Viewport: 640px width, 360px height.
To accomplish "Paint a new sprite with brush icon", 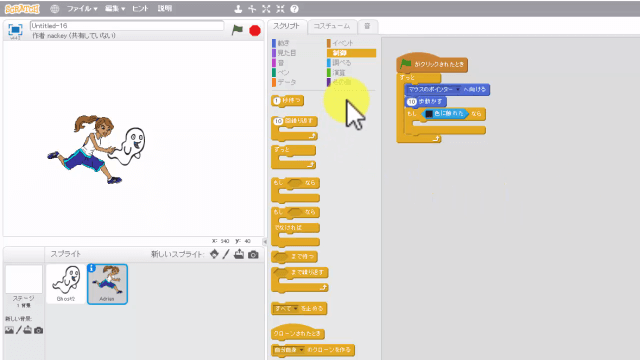I will pos(226,254).
